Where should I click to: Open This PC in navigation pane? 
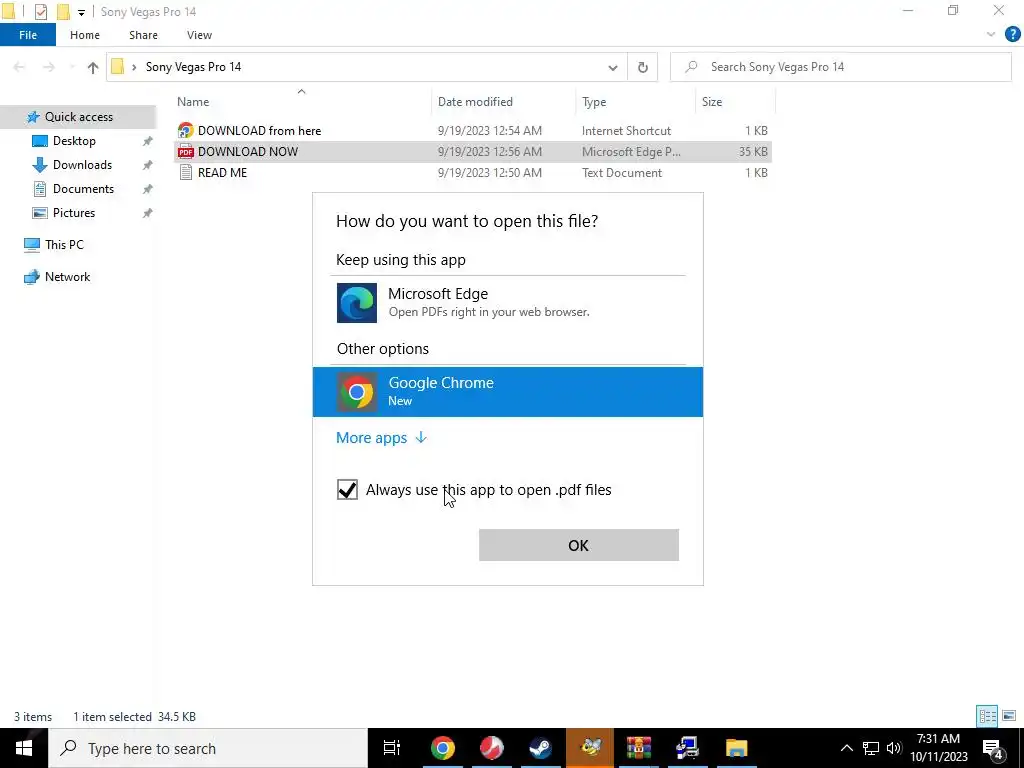point(64,245)
